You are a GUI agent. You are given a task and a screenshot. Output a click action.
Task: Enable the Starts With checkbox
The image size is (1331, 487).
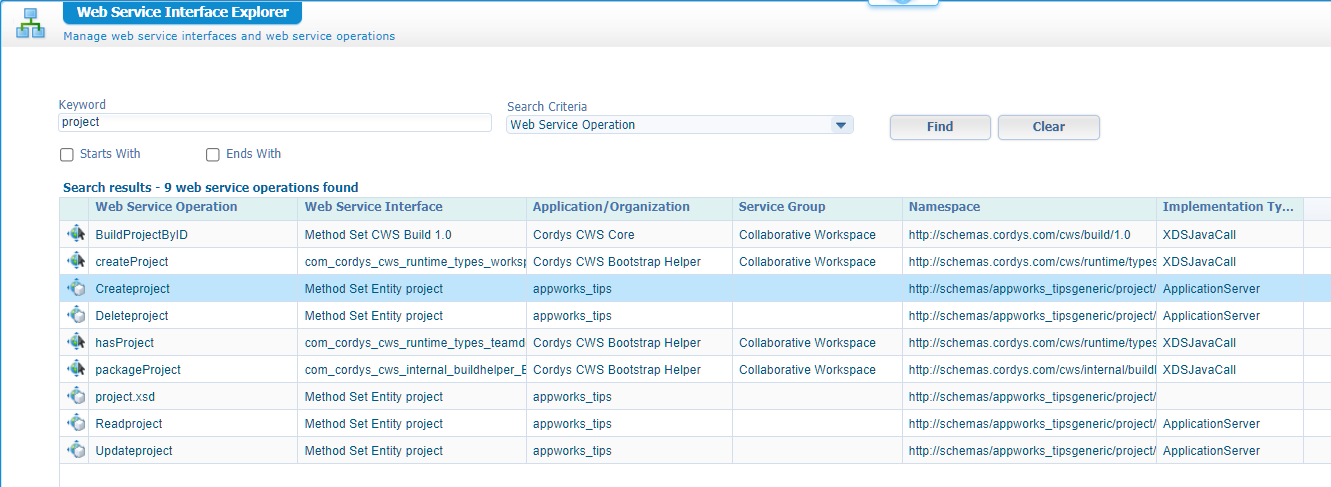pyautogui.click(x=67, y=155)
